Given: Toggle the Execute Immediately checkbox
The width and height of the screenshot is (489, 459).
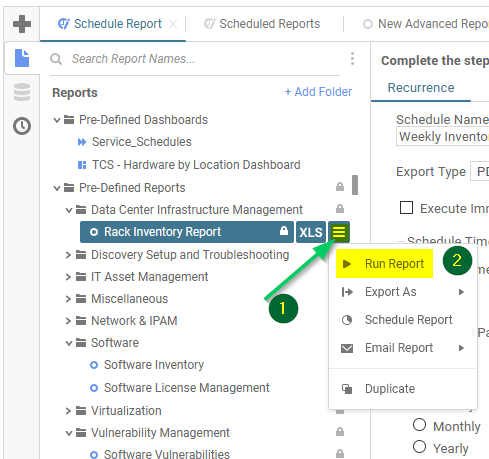Looking at the screenshot, I should click(406, 207).
